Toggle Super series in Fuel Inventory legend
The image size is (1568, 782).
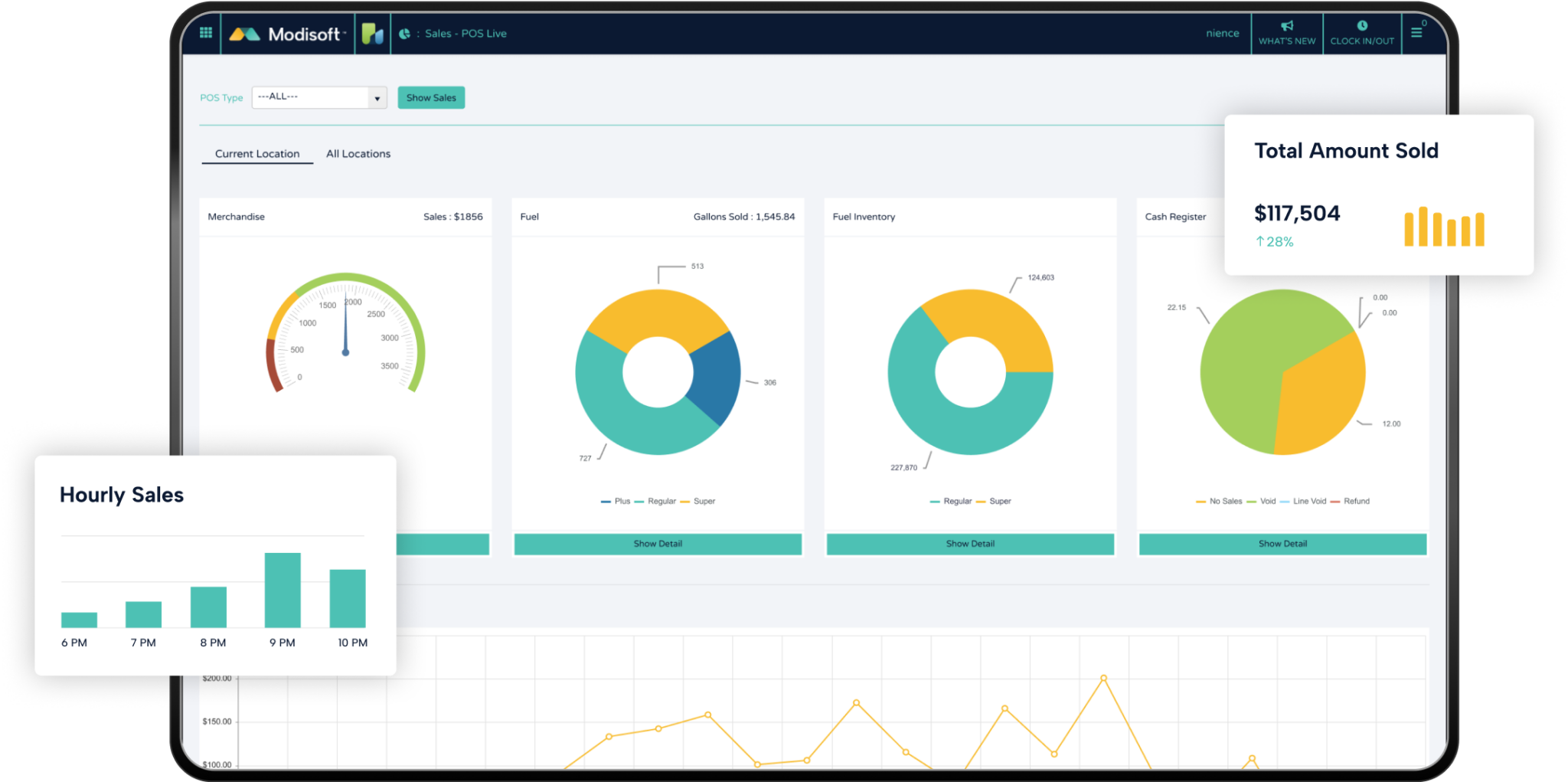[x=994, y=502]
